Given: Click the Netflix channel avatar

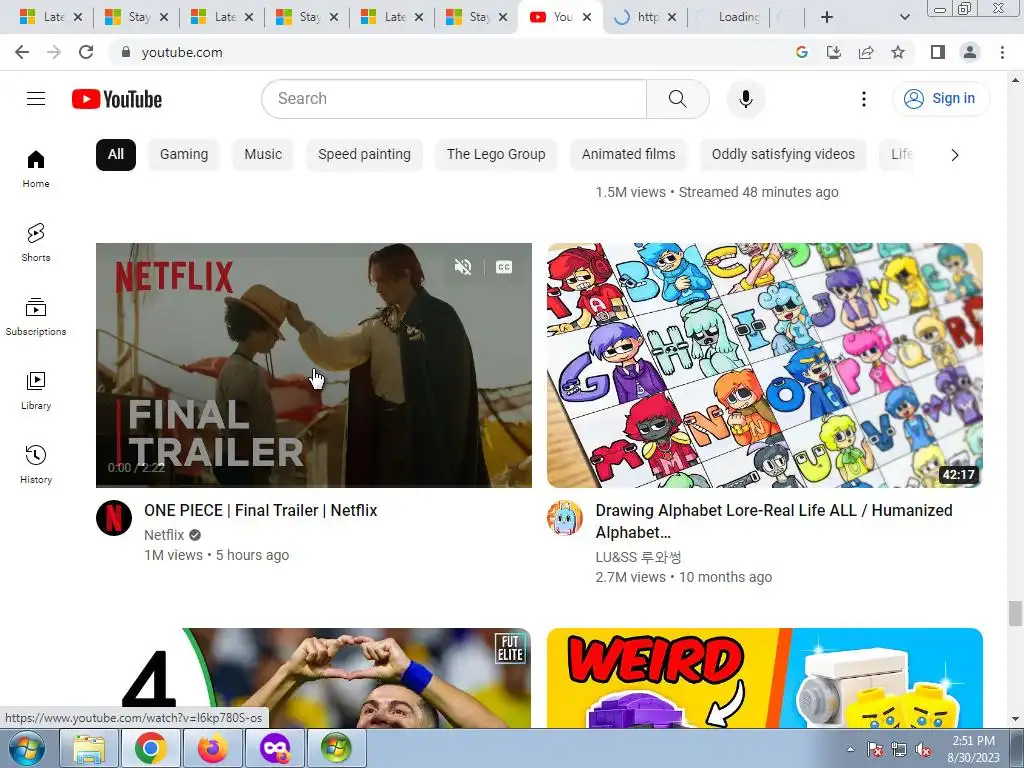Looking at the screenshot, I should coord(114,518).
